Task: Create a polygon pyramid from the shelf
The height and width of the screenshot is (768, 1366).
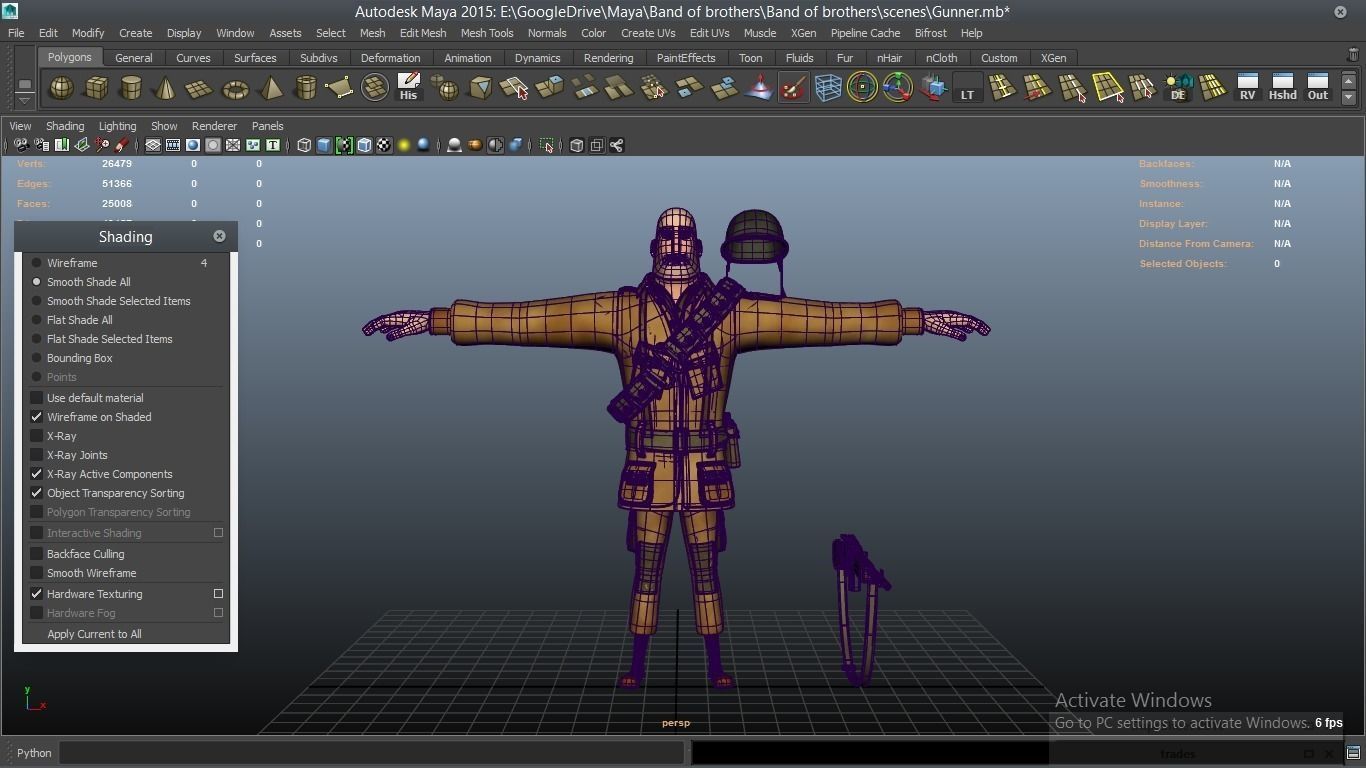Action: (x=270, y=89)
